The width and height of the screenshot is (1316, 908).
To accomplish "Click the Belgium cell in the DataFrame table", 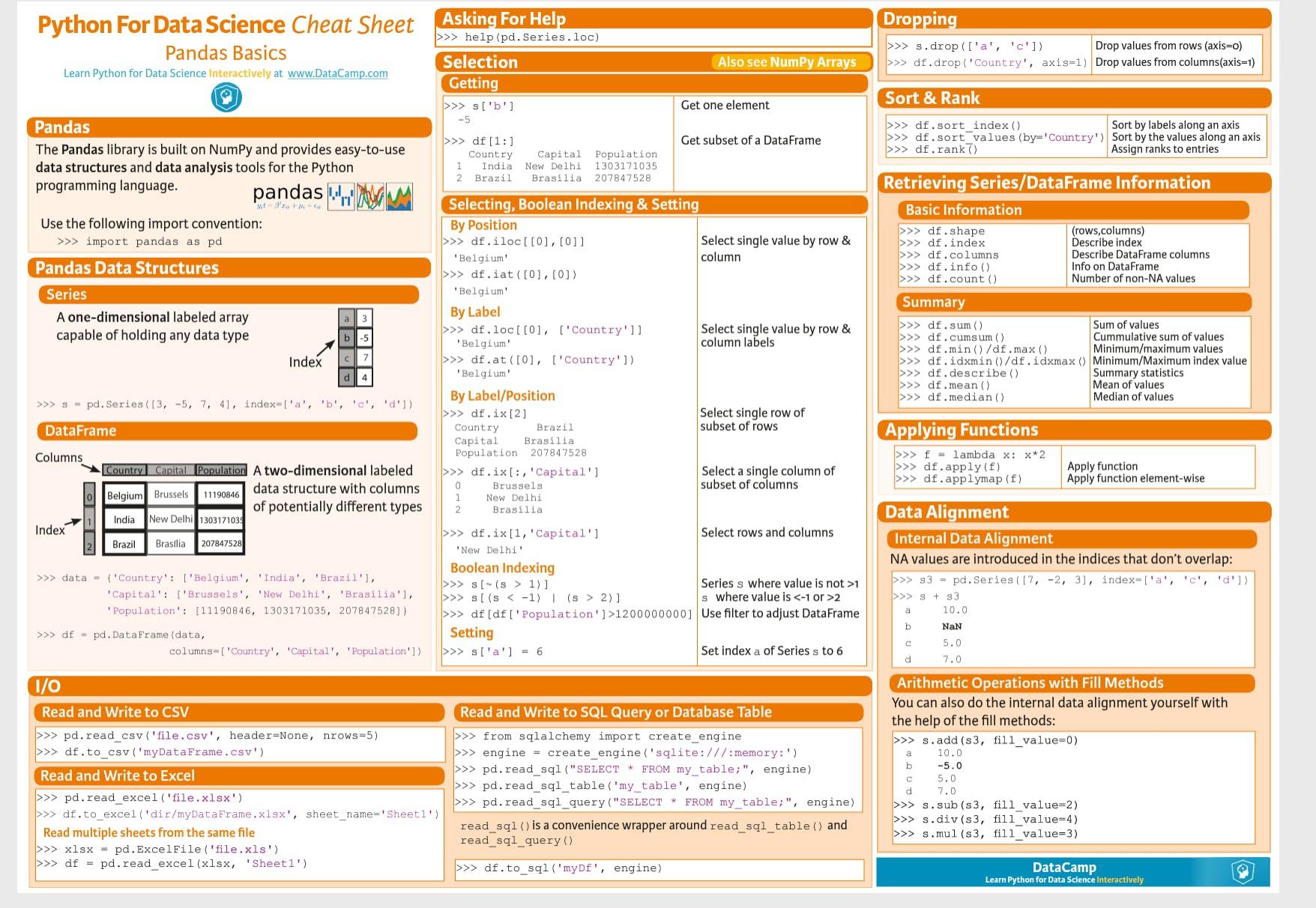I will click(124, 495).
